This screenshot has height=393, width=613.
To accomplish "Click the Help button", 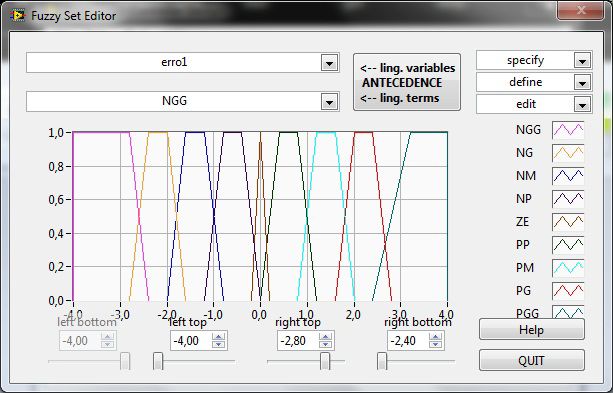I will [532, 329].
